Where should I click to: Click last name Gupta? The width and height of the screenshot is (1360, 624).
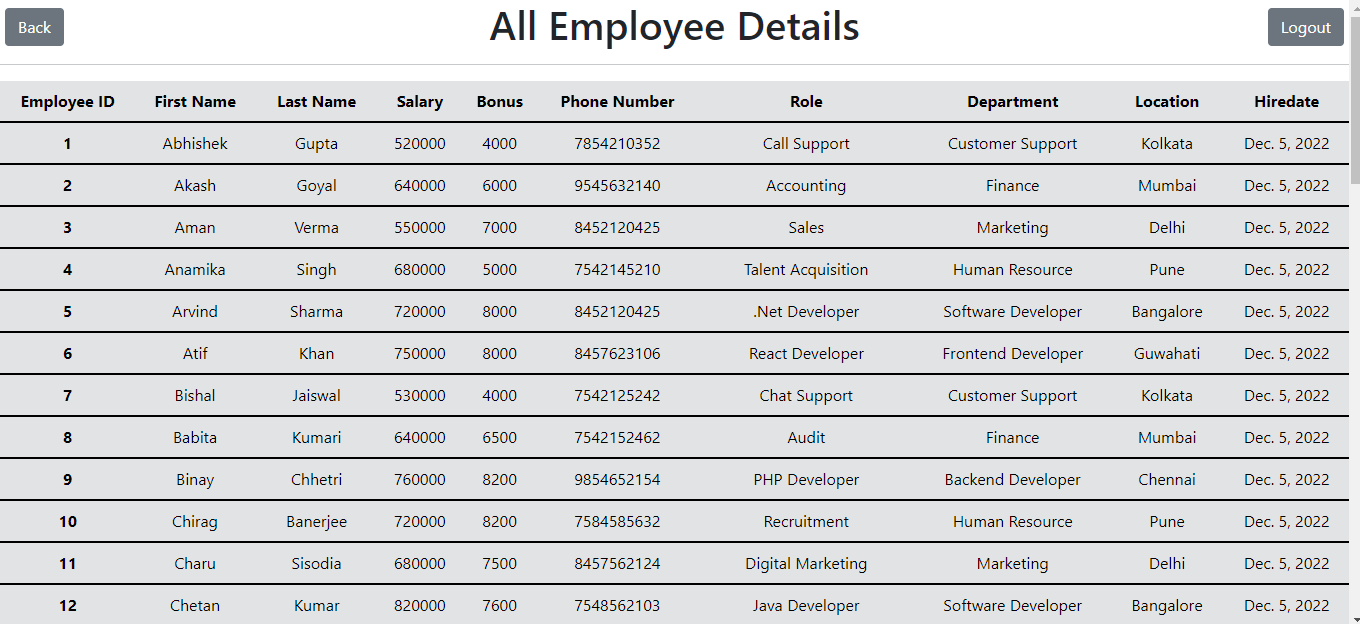point(316,144)
